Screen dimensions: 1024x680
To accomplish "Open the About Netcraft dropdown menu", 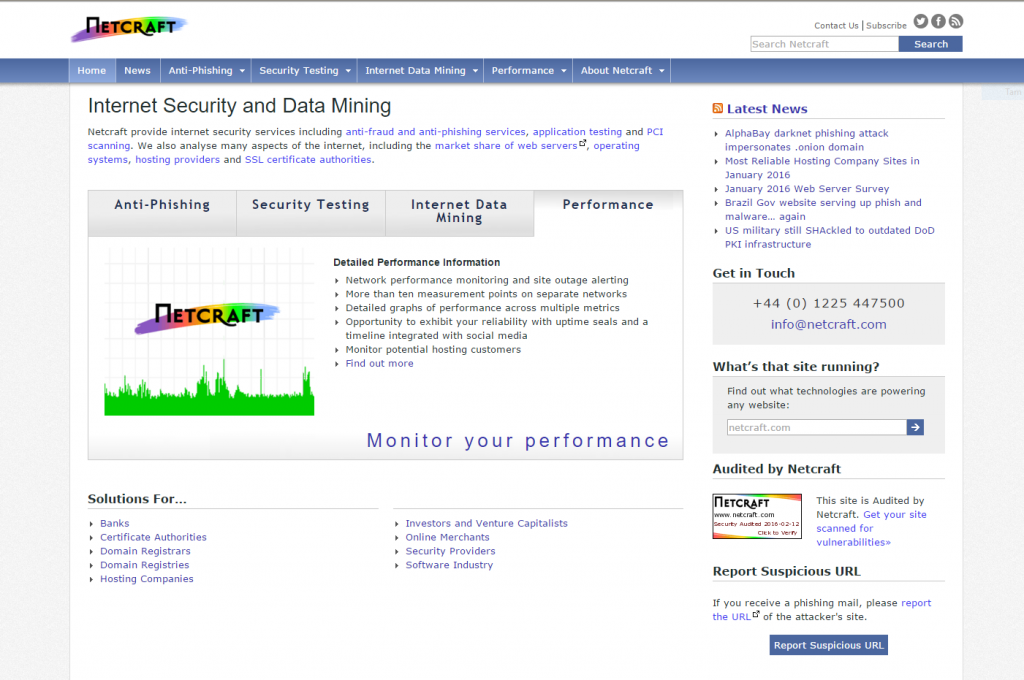I will (624, 71).
